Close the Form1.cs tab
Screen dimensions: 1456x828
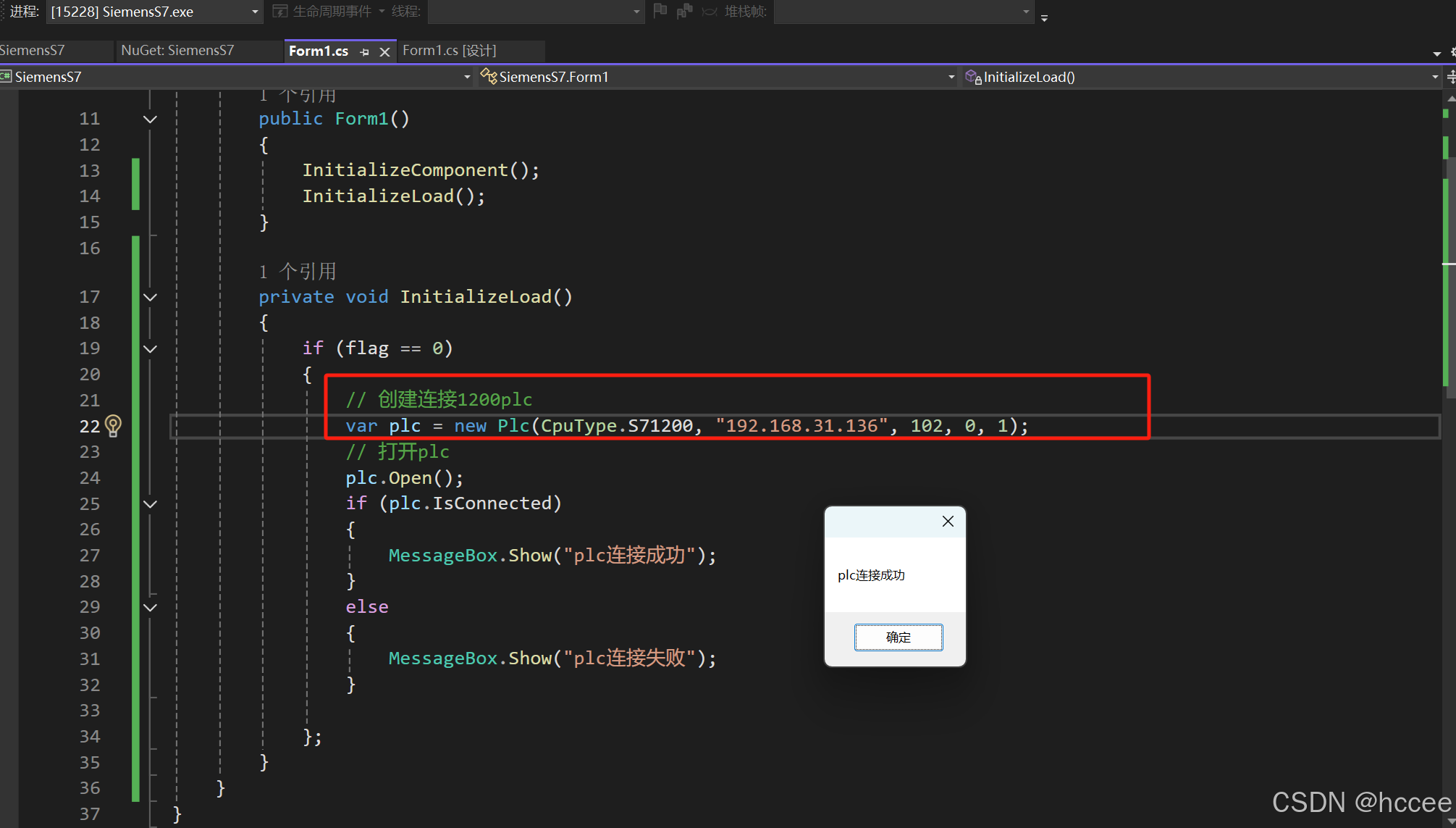click(x=385, y=51)
